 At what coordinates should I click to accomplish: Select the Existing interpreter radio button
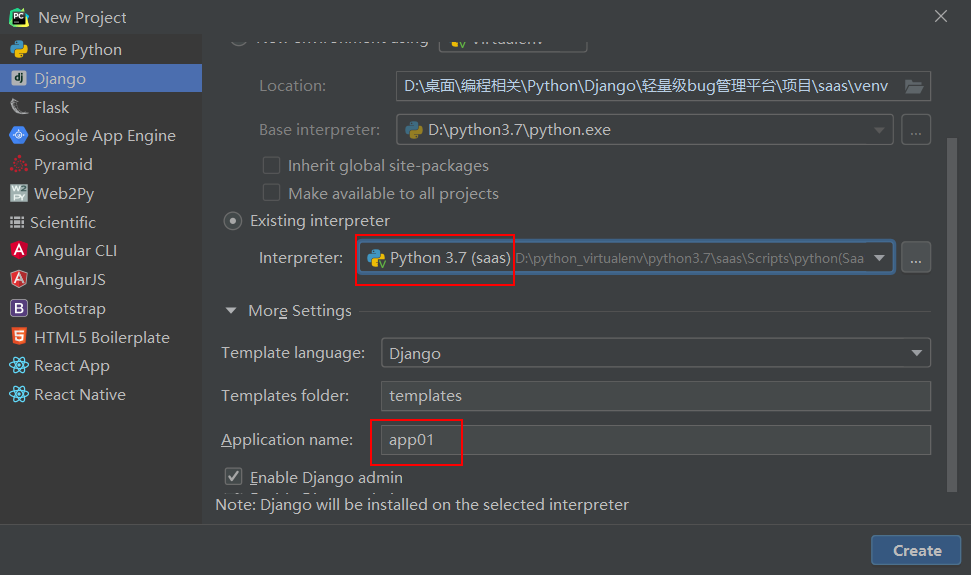[x=233, y=221]
